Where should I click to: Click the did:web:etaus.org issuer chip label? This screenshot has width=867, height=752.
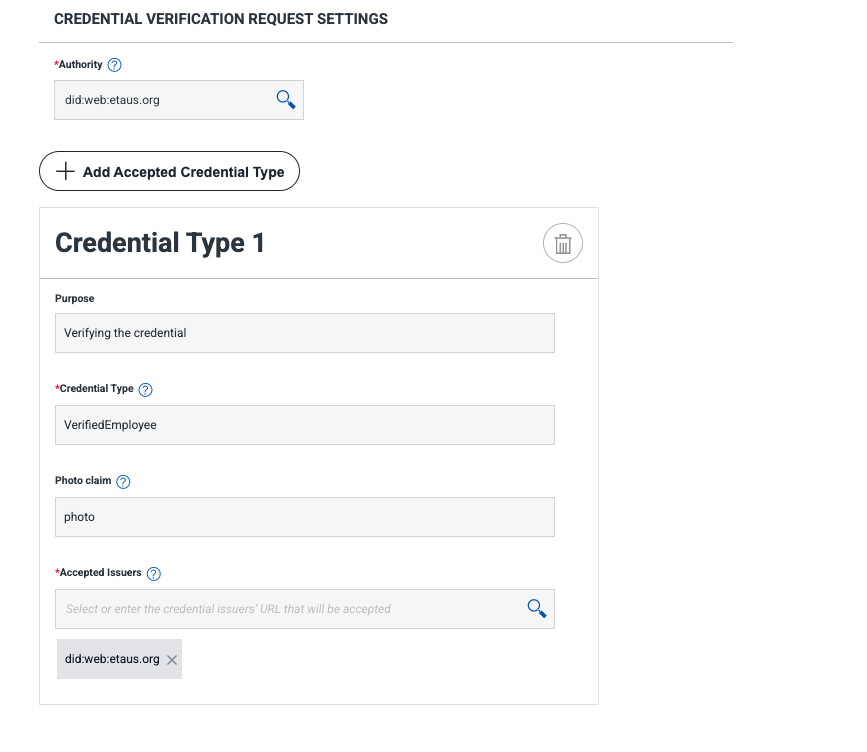112,659
